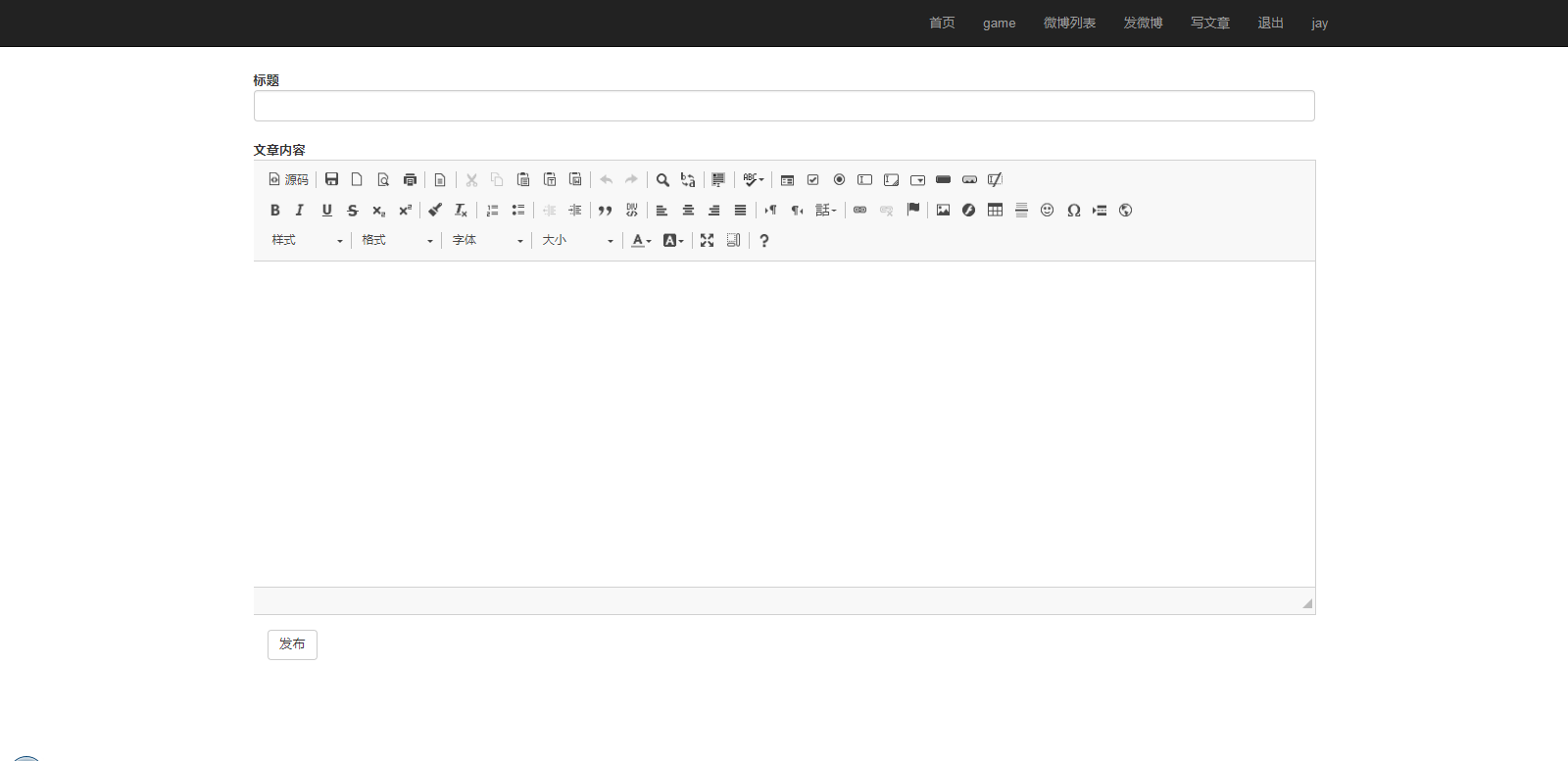Insert a Text Field form element
Viewport: 1568px width, 761px height.
(x=864, y=180)
